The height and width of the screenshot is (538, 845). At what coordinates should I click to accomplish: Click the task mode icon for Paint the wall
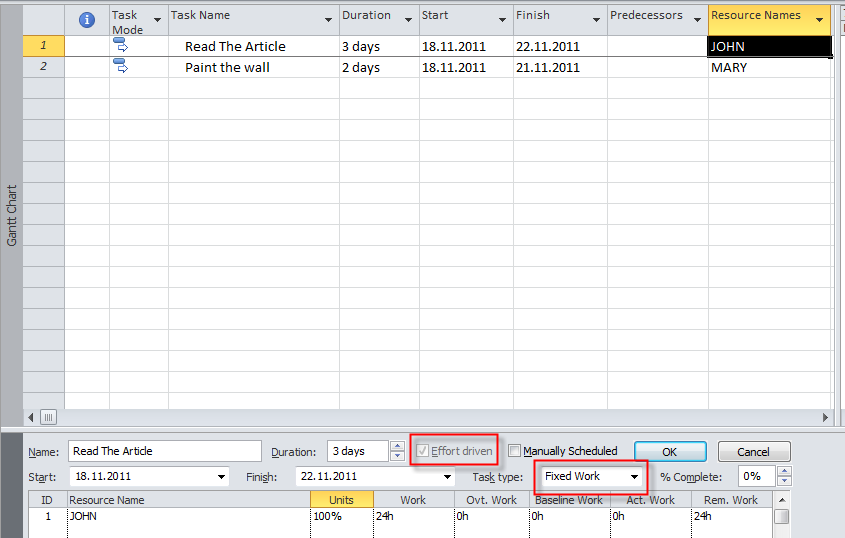(x=121, y=67)
